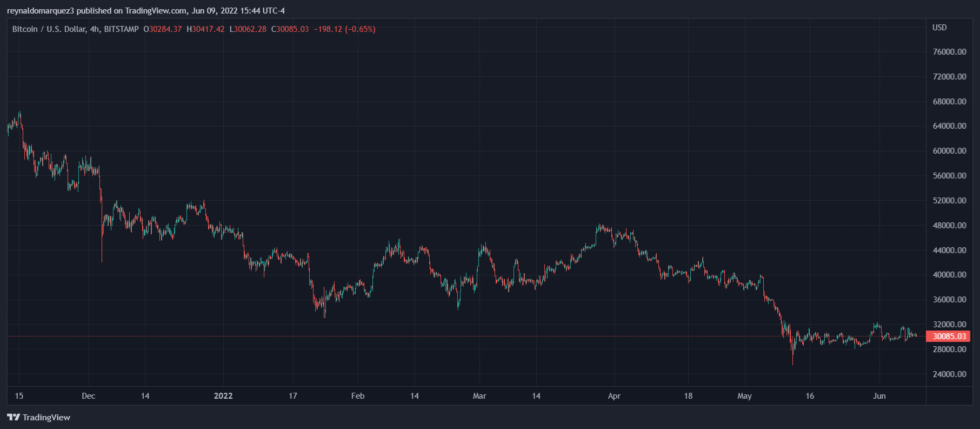This screenshot has height=429, width=980.
Task: Click the 64000.00 price axis label
Action: click(x=948, y=126)
